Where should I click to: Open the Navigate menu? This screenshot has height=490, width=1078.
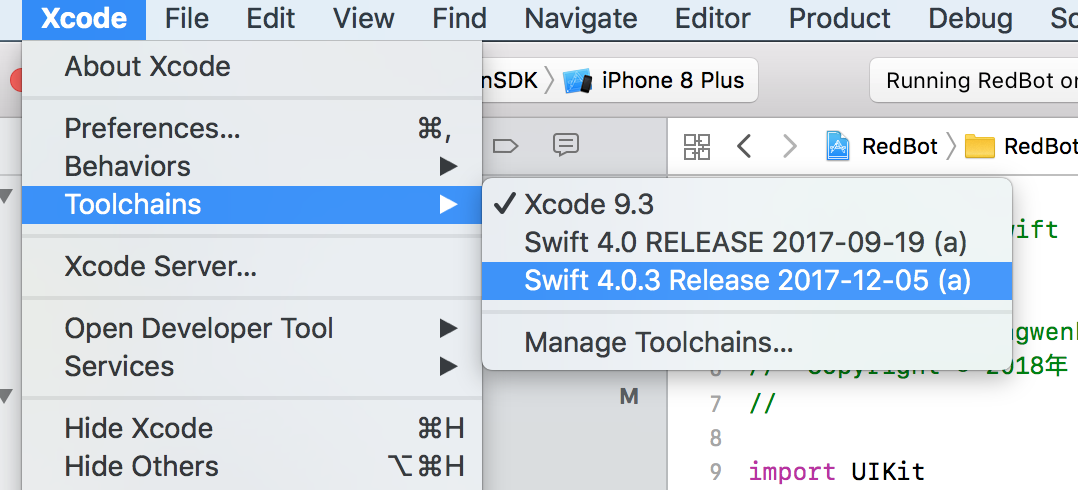[x=581, y=19]
